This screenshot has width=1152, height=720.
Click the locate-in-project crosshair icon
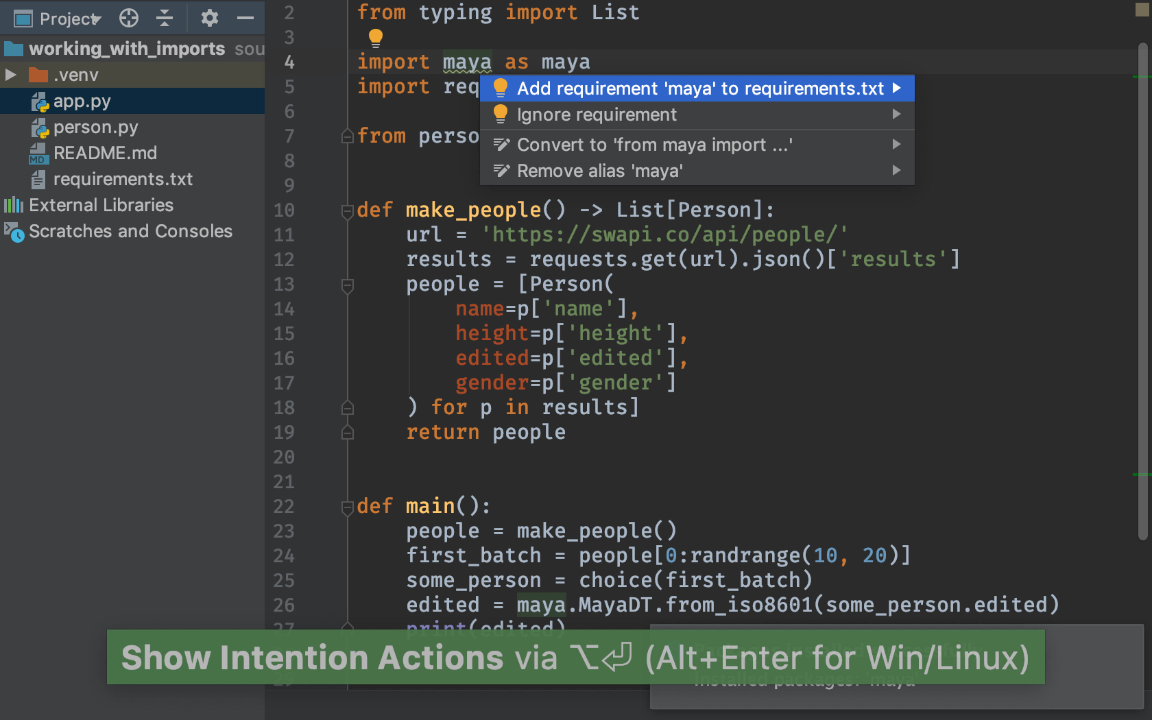coord(129,18)
